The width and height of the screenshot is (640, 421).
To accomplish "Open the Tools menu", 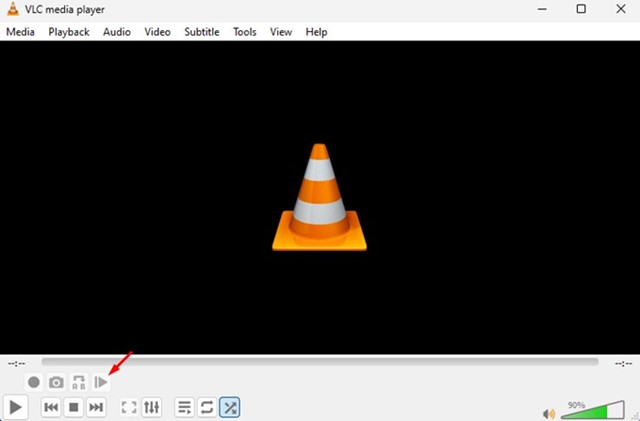I will (244, 32).
